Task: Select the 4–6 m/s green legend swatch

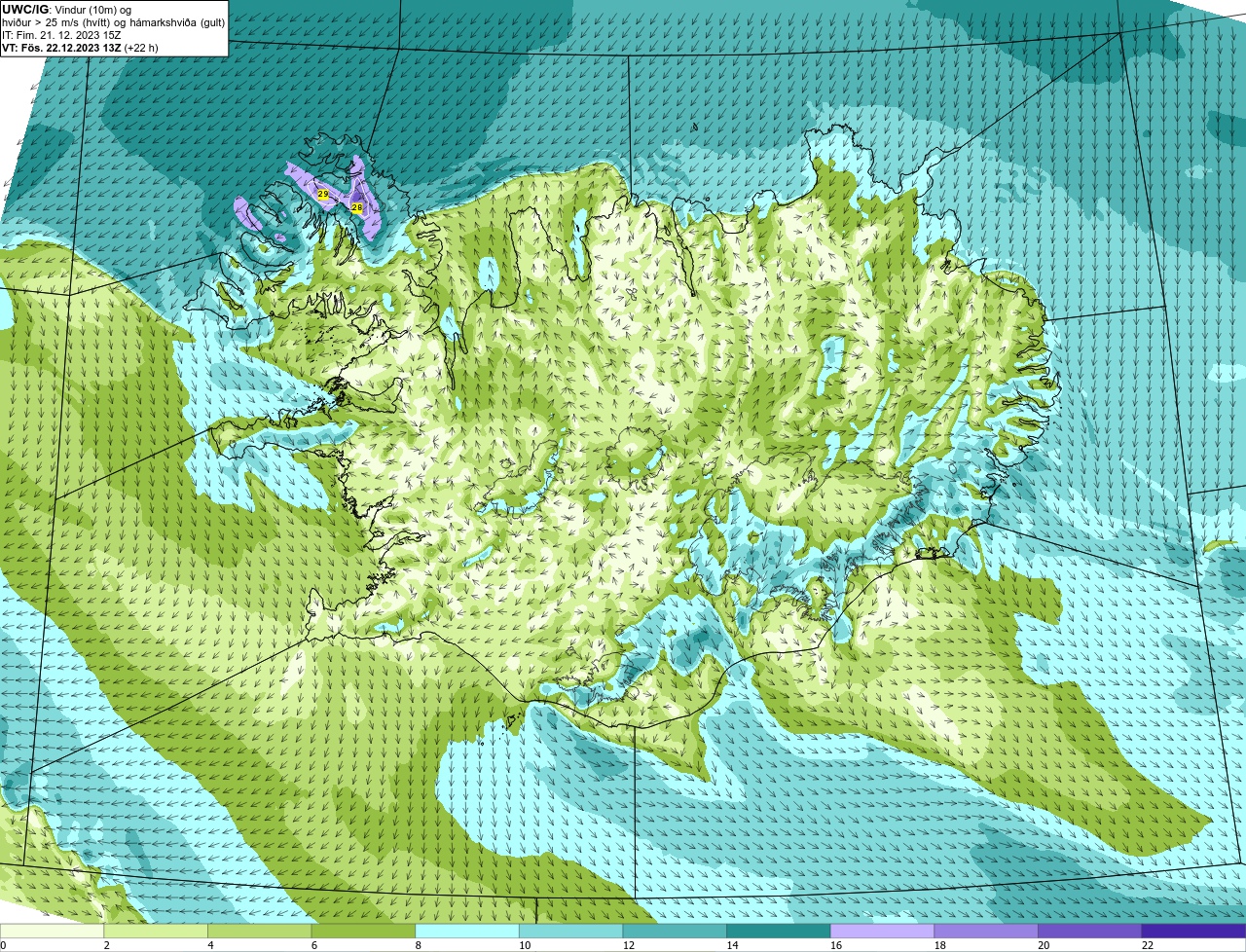Action: [x=260, y=931]
